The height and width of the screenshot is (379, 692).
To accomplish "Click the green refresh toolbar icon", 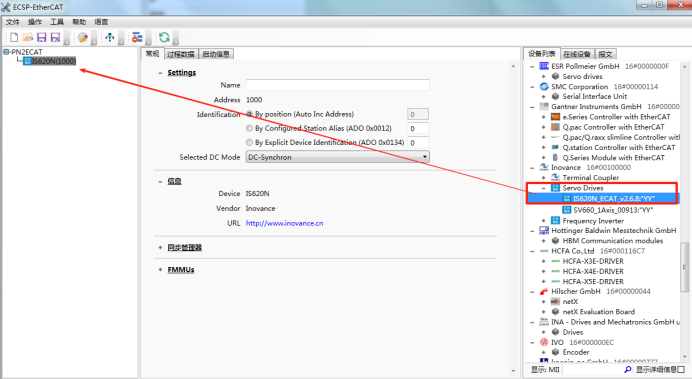I will click(164, 38).
